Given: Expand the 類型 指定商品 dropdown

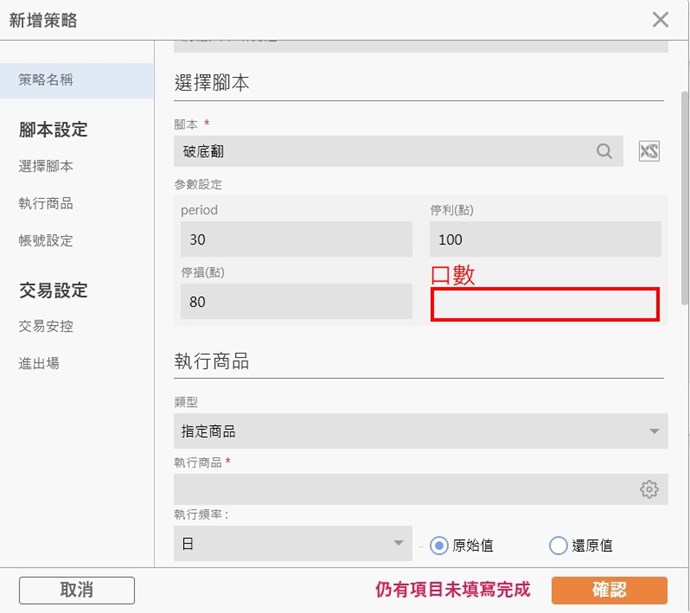Looking at the screenshot, I should 420,432.
